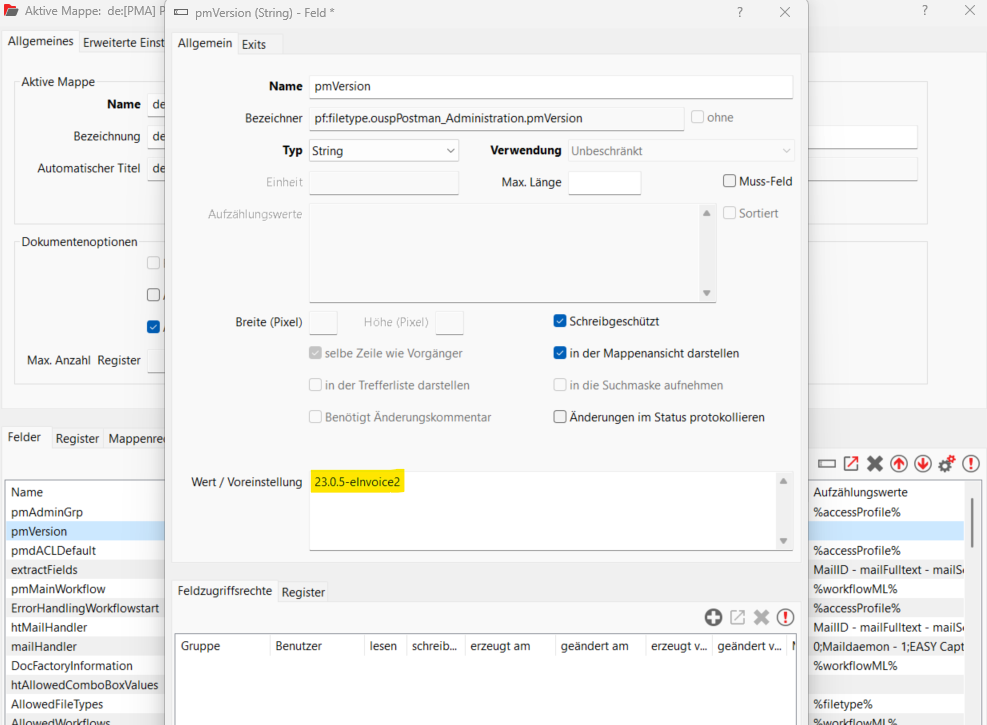Open the Erweiterte Einst tab in back window

(x=123, y=43)
